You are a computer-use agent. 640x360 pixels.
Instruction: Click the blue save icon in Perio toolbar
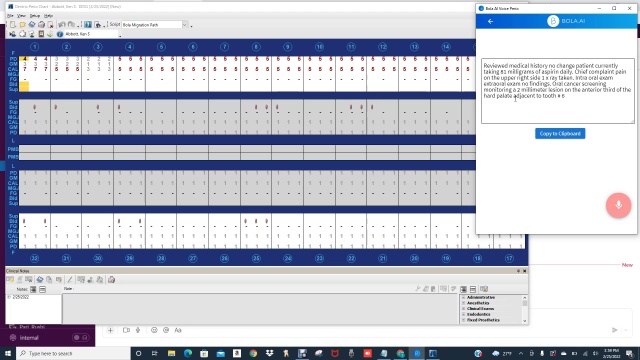tap(32, 25)
